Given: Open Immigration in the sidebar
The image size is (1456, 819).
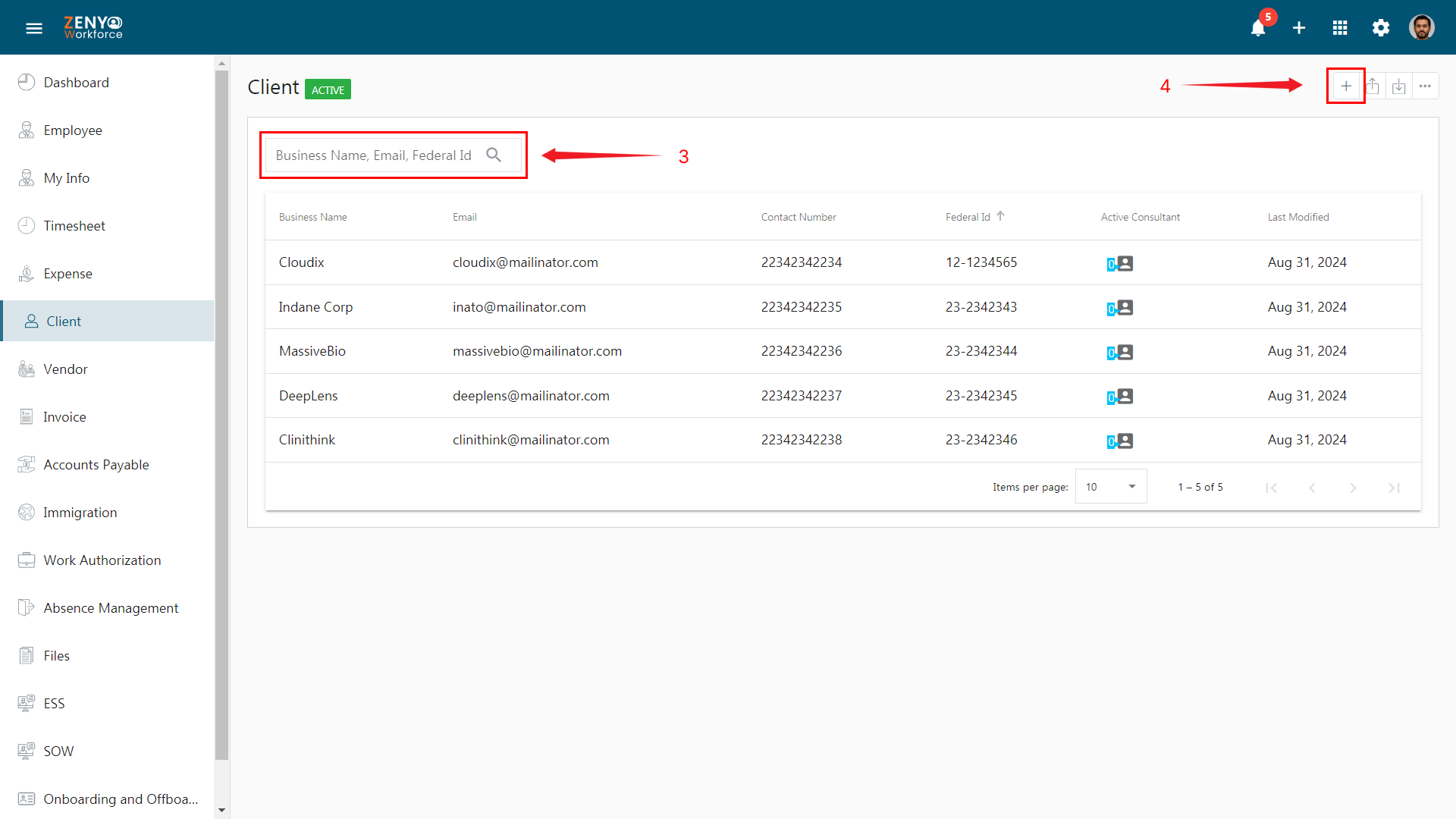Looking at the screenshot, I should (x=108, y=513).
